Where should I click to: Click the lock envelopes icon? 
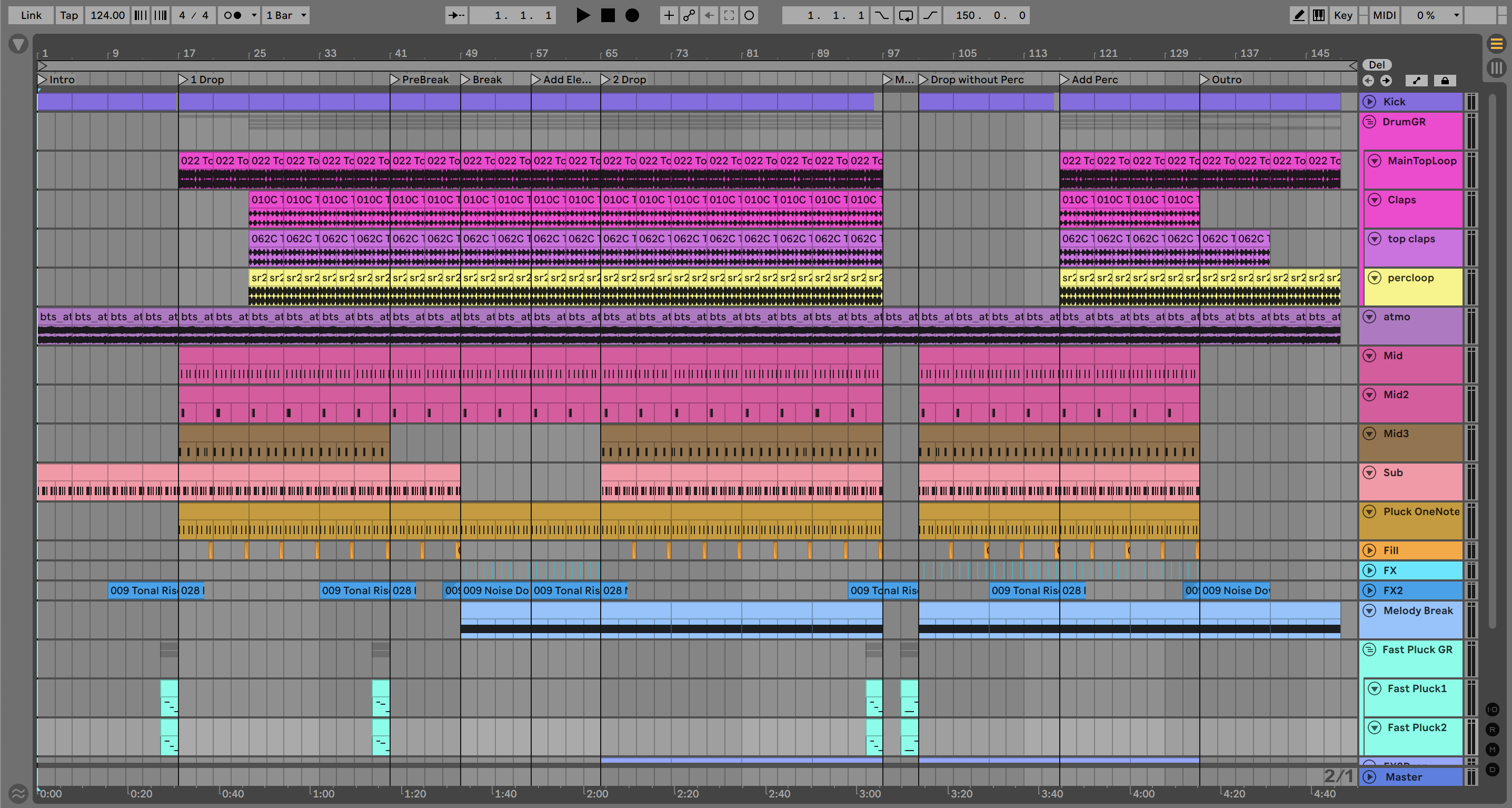1445,81
